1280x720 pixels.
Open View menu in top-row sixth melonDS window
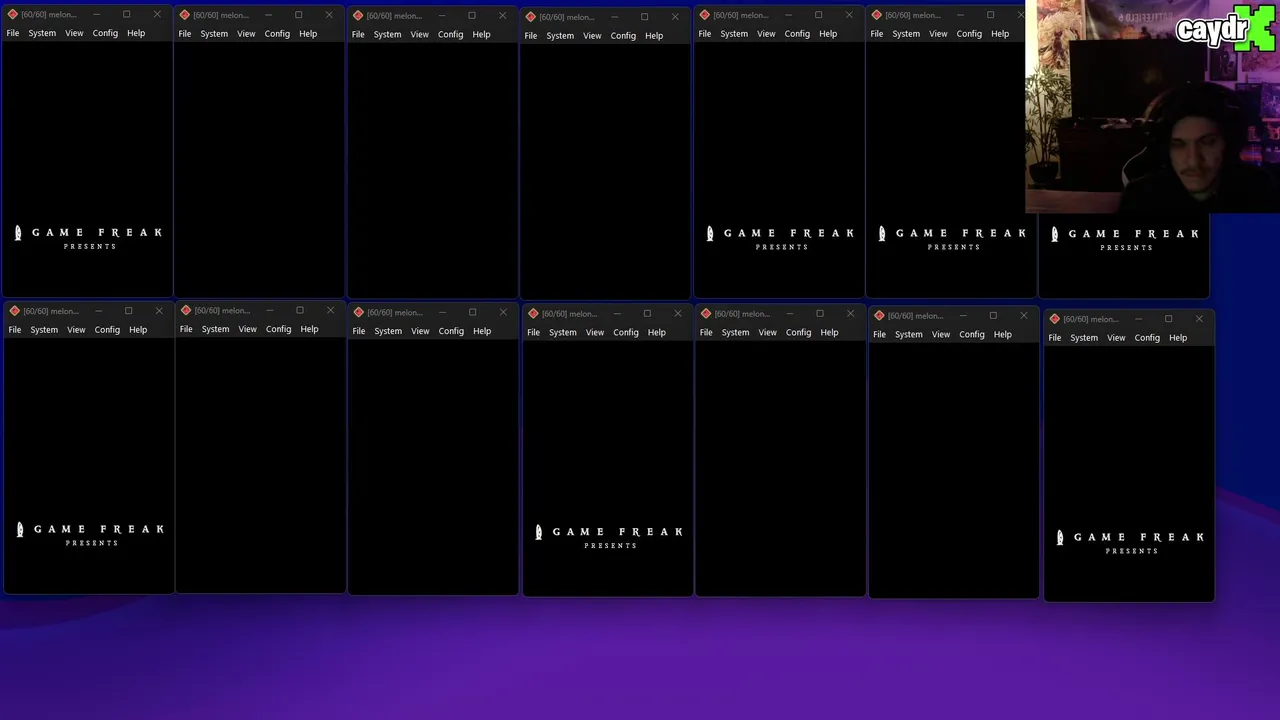(938, 34)
